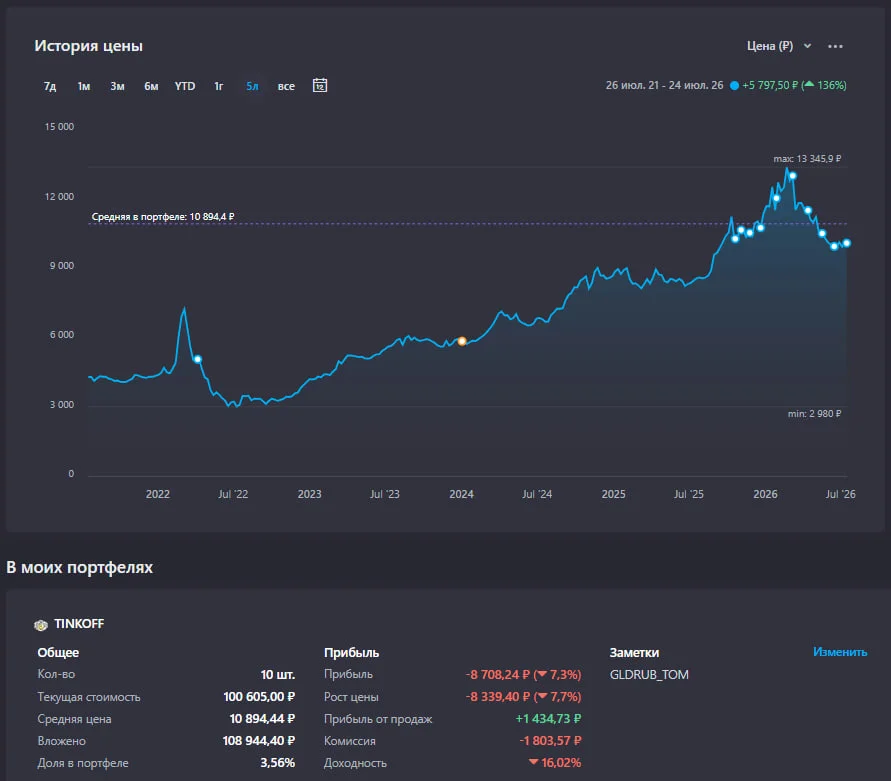This screenshot has width=891, height=781.
Task: Click Изменить to edit notes
Action: pyautogui.click(x=840, y=652)
